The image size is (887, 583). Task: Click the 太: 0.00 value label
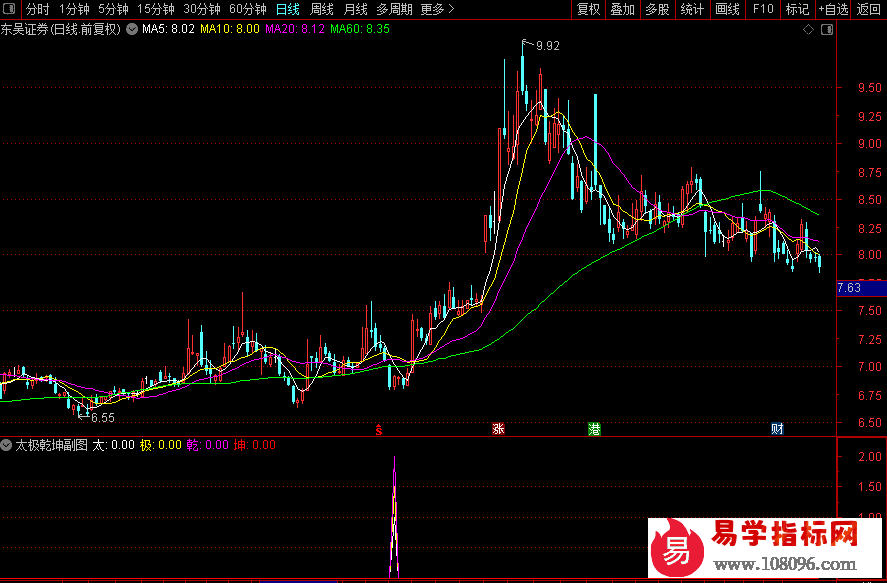pos(113,445)
